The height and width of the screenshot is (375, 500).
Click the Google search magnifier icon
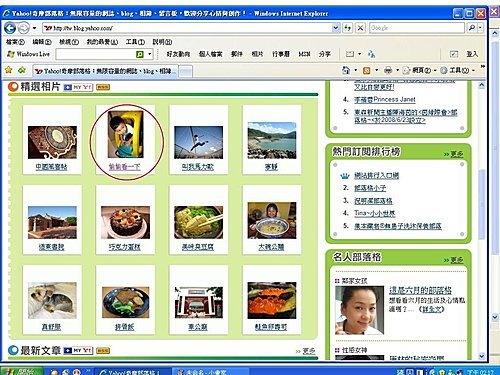tap(472, 28)
